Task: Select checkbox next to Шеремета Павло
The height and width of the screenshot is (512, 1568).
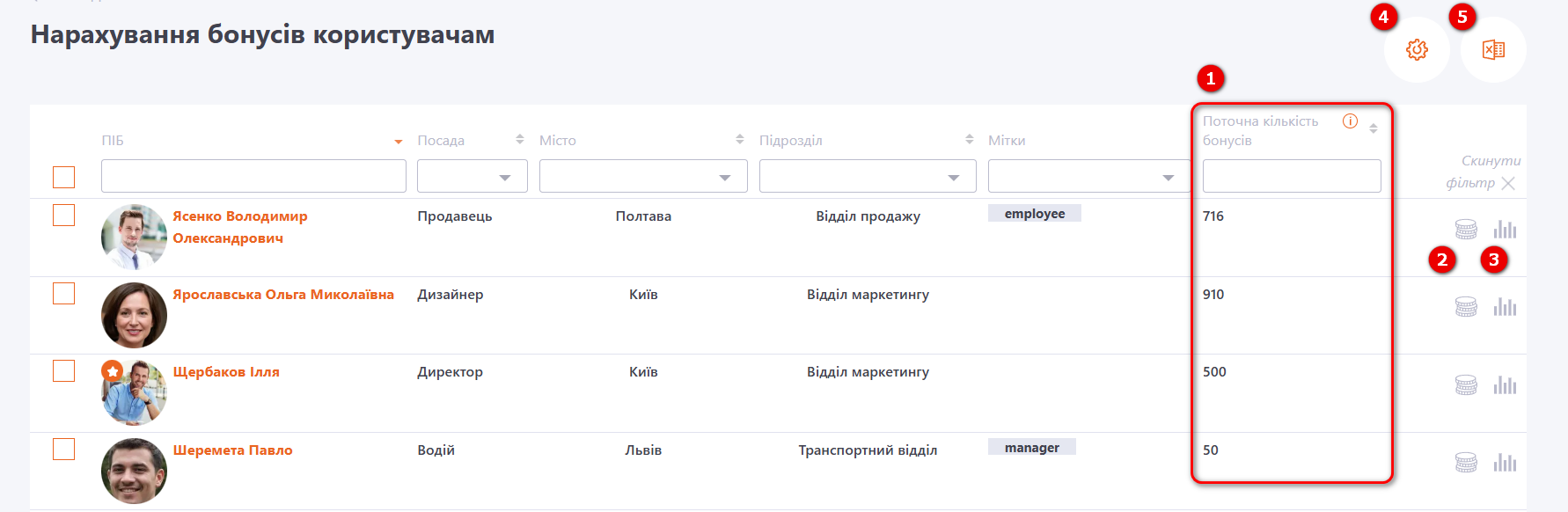Action: (64, 450)
